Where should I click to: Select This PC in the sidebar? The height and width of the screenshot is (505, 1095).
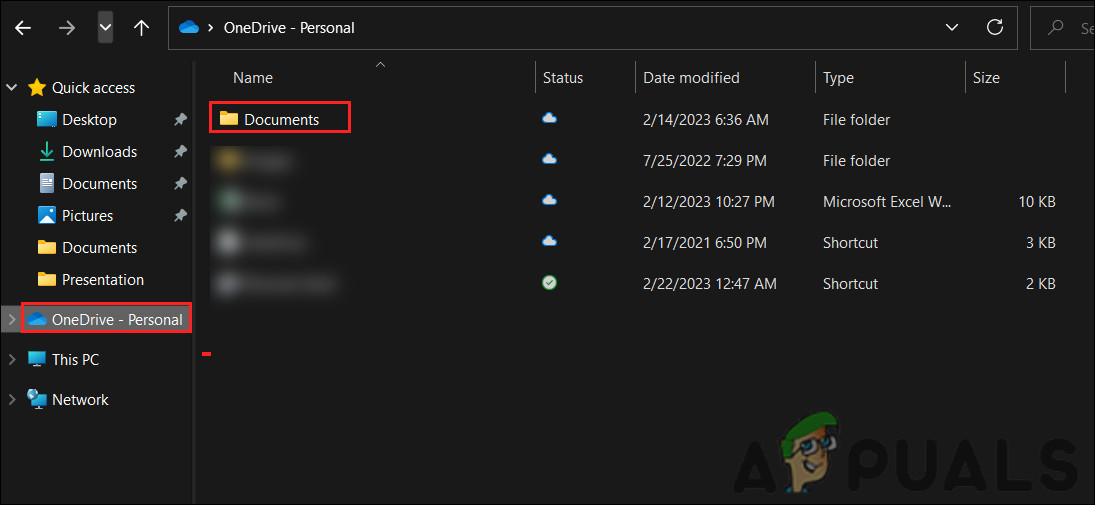coord(75,360)
